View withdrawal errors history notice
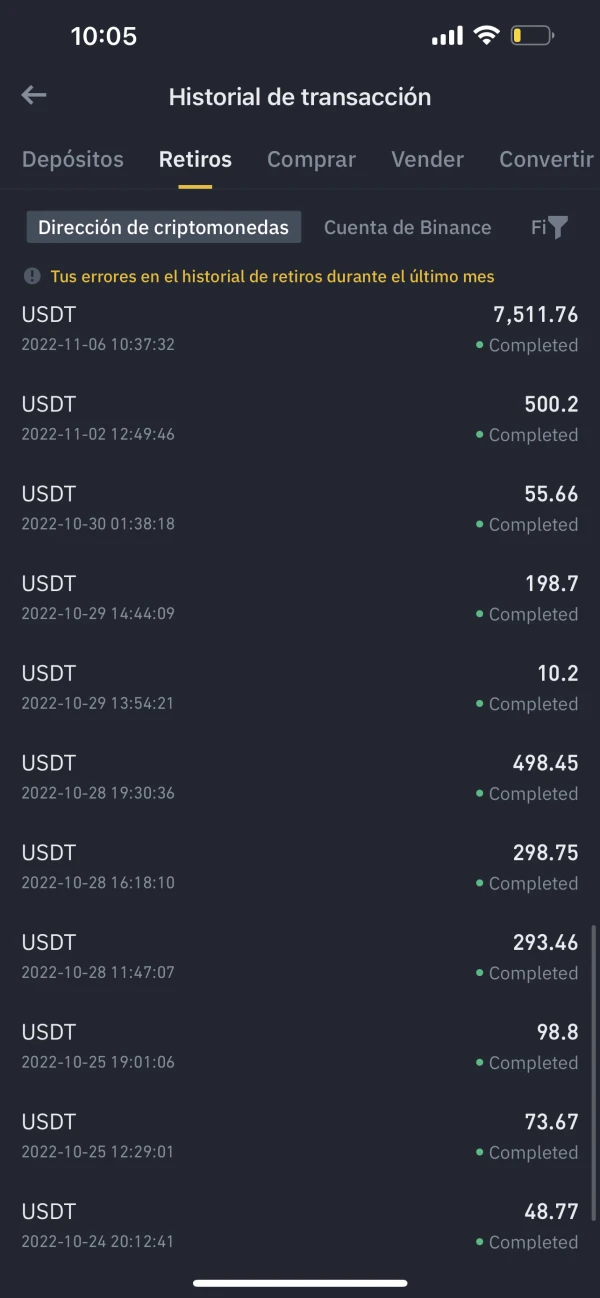 (272, 276)
